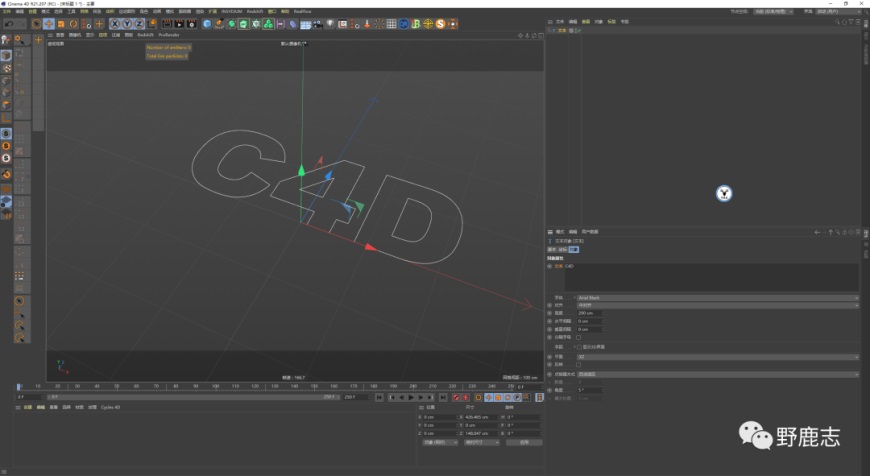The width and height of the screenshot is (870, 476).
Task: Open the INSYDIUM menu
Action: pyautogui.click(x=231, y=11)
